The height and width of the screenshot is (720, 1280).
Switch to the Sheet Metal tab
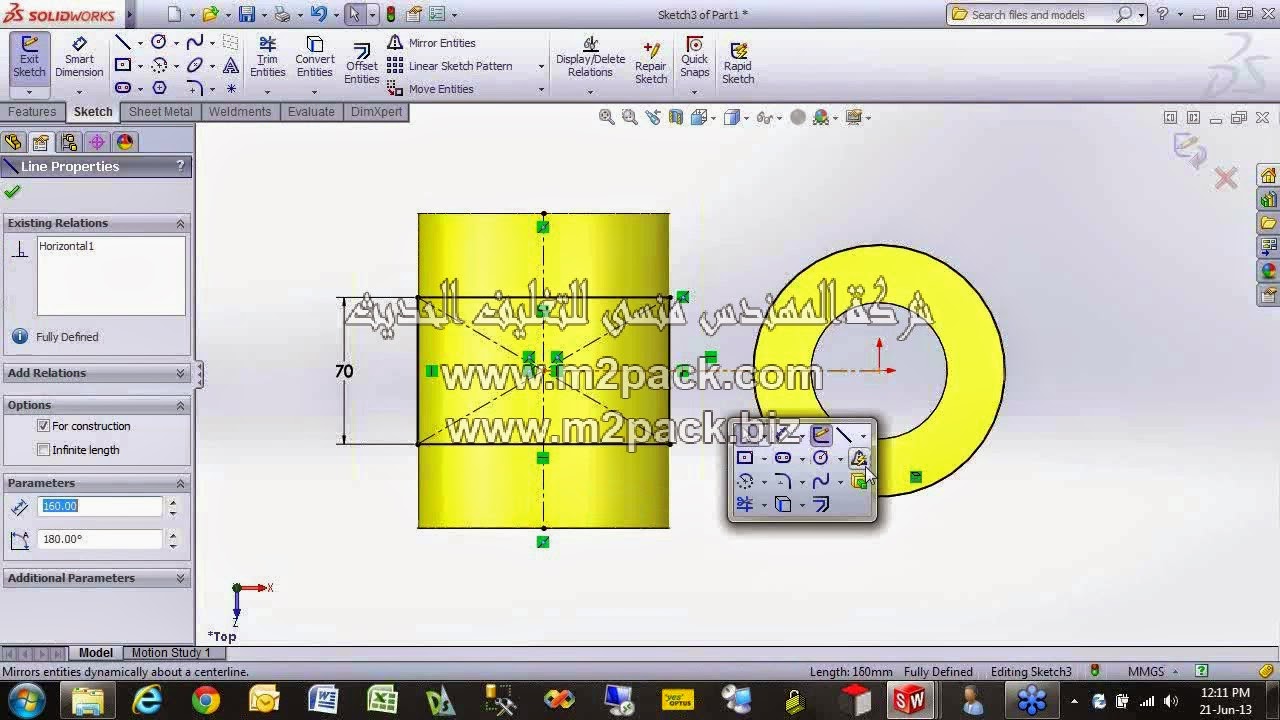pyautogui.click(x=160, y=112)
